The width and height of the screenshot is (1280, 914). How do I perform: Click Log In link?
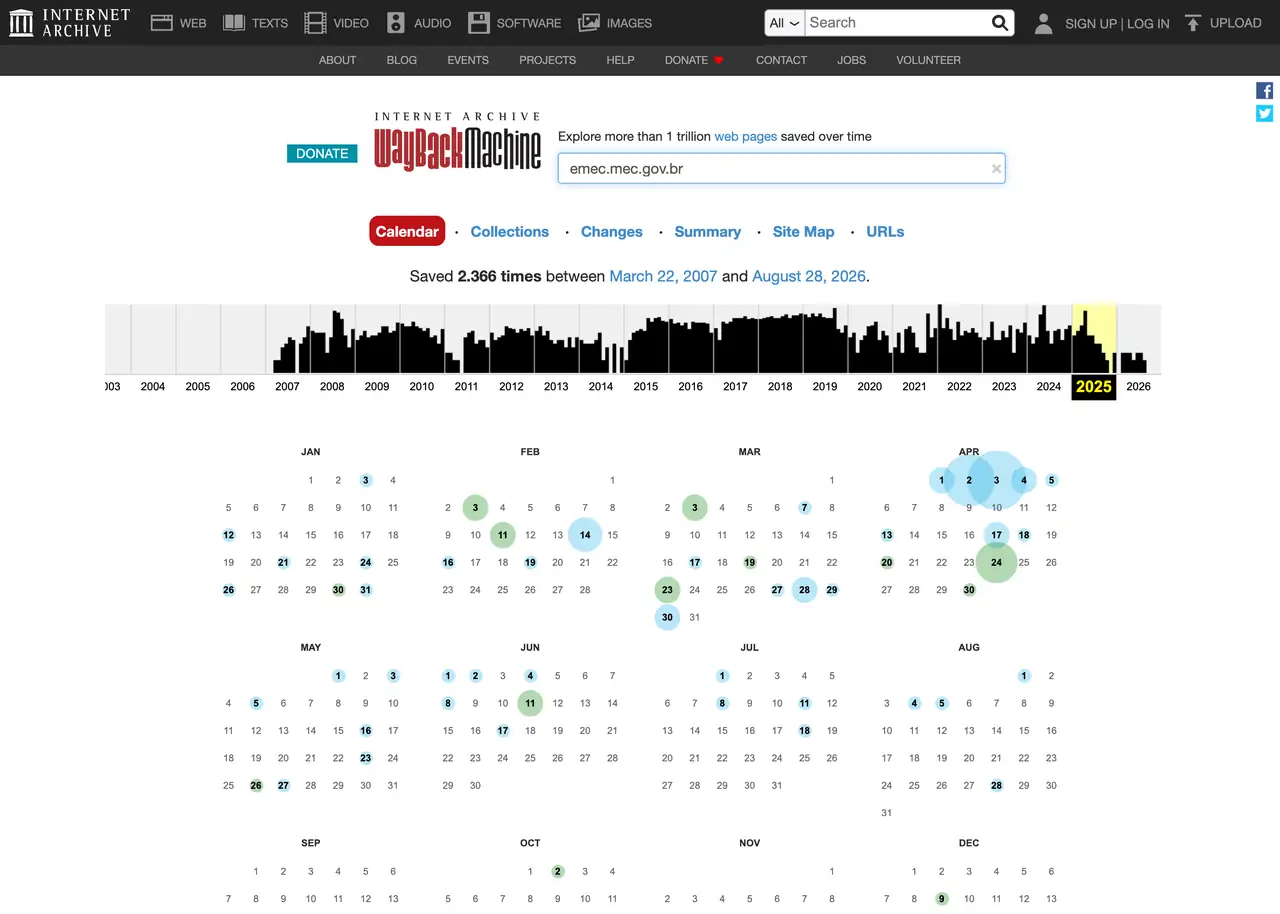pos(1148,23)
